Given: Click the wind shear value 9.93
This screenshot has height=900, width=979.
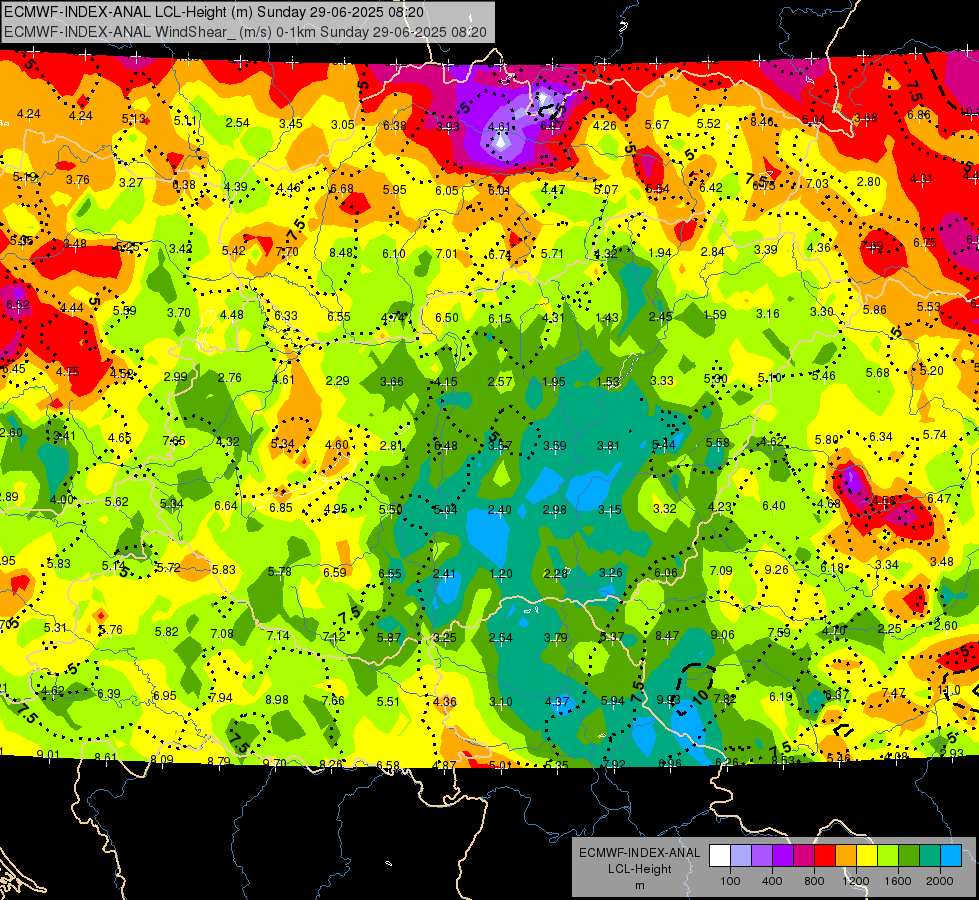Looking at the screenshot, I should (x=667, y=699).
